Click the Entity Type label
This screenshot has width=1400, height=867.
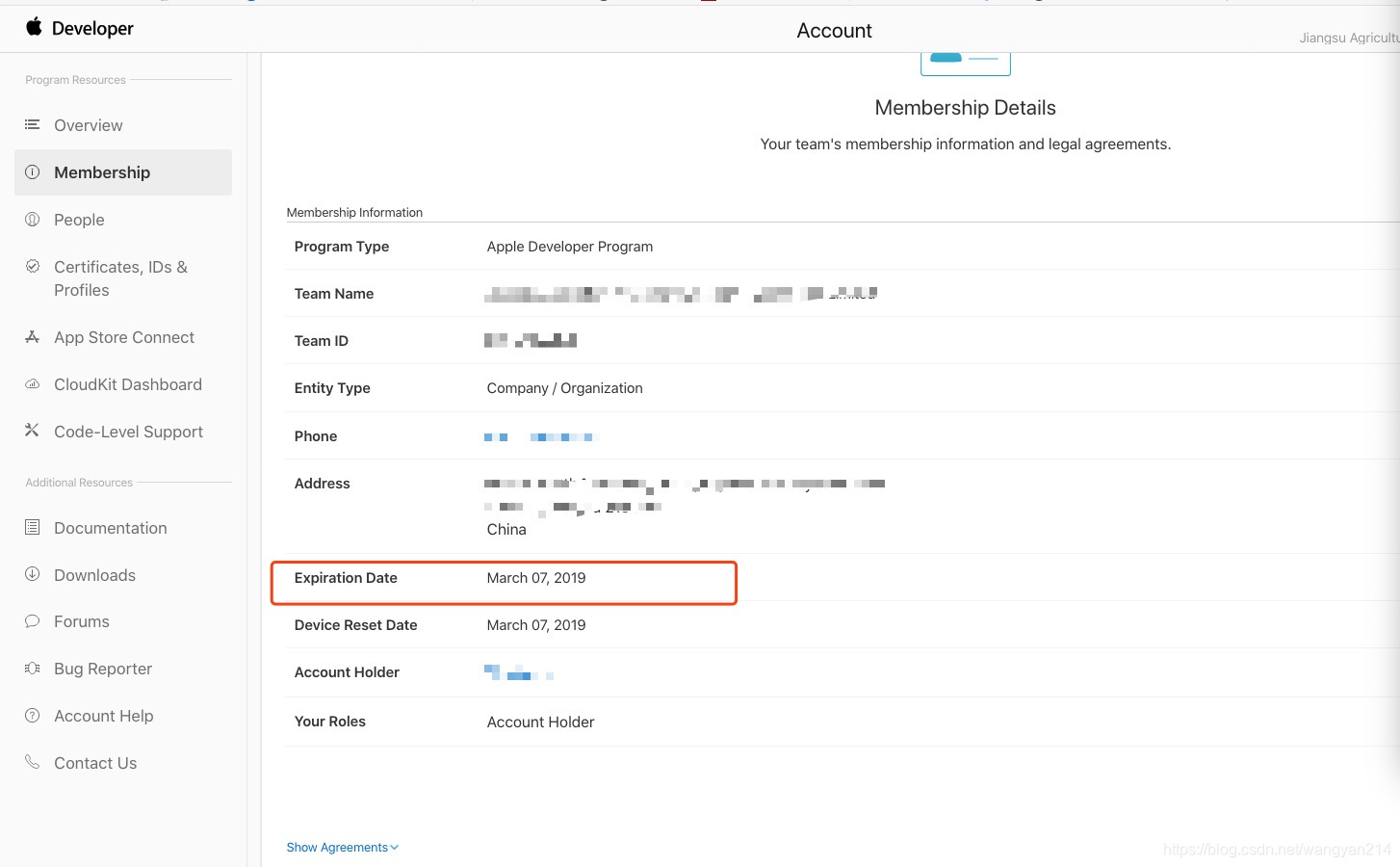pos(332,388)
